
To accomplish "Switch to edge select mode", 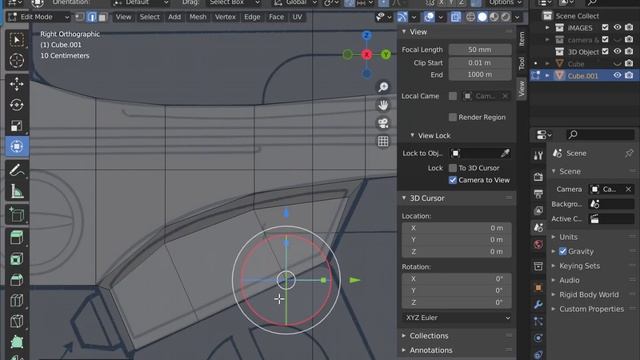I will 91,17.
